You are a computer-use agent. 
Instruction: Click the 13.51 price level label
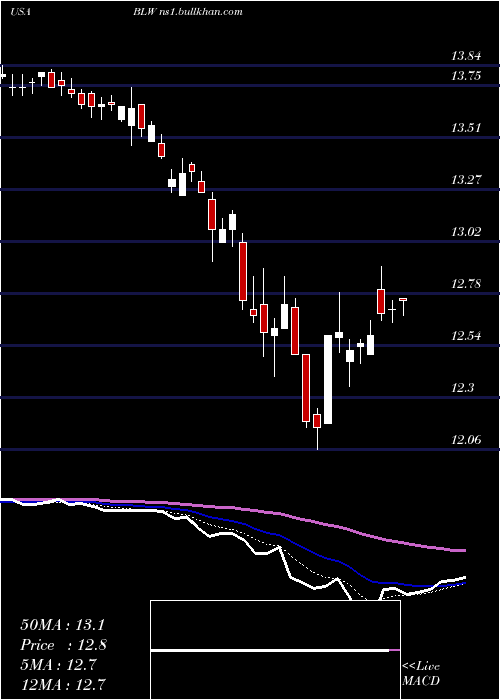tap(466, 128)
